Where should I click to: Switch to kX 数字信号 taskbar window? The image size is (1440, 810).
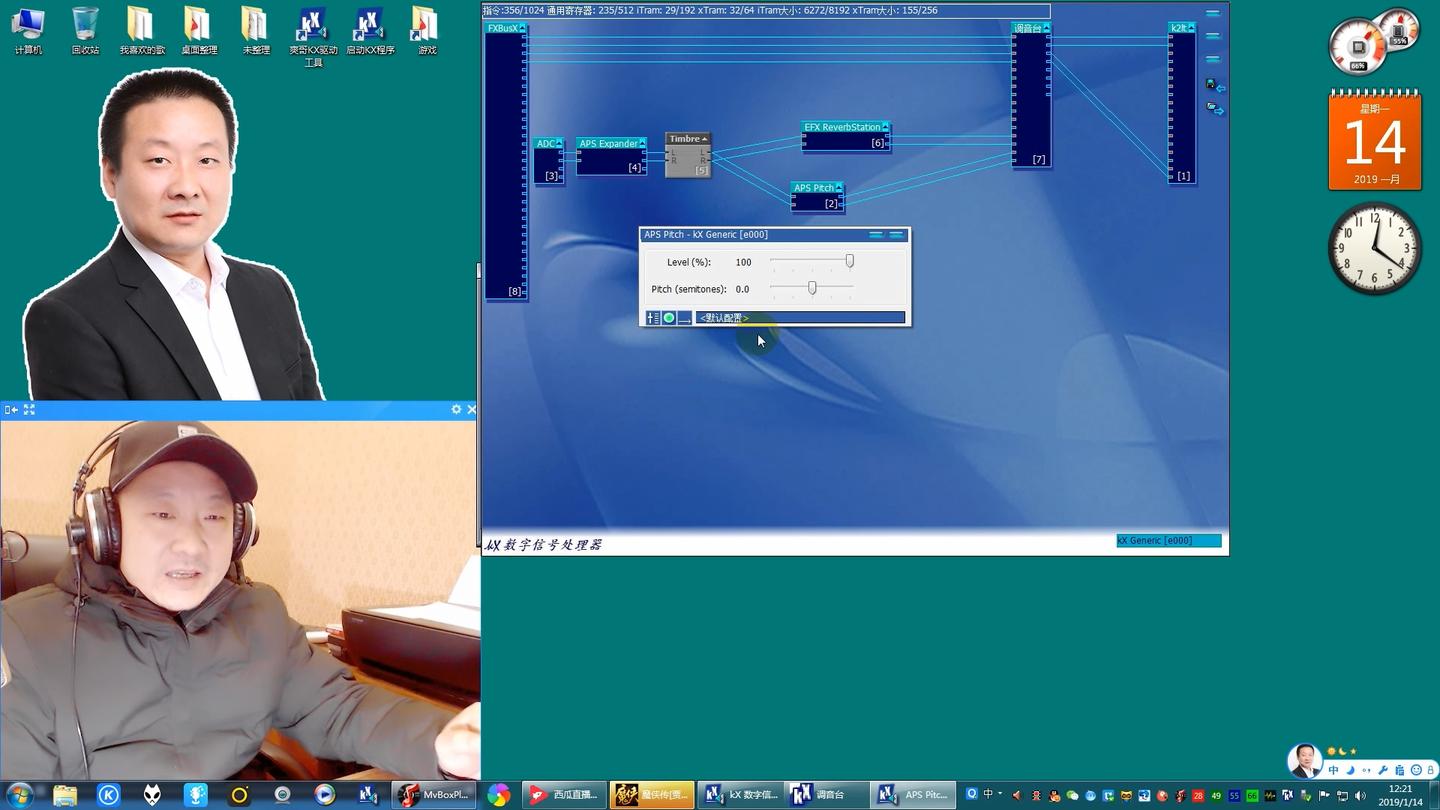741,795
